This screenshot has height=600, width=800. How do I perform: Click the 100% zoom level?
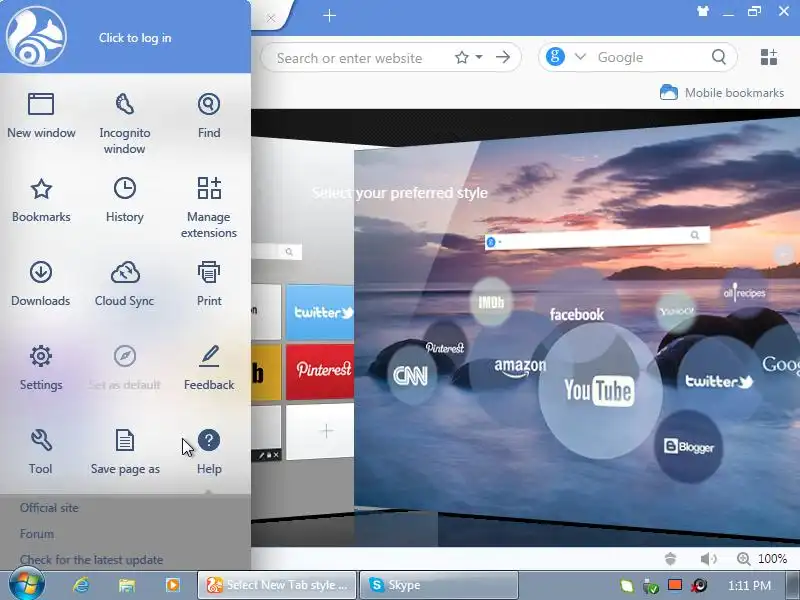(x=772, y=559)
